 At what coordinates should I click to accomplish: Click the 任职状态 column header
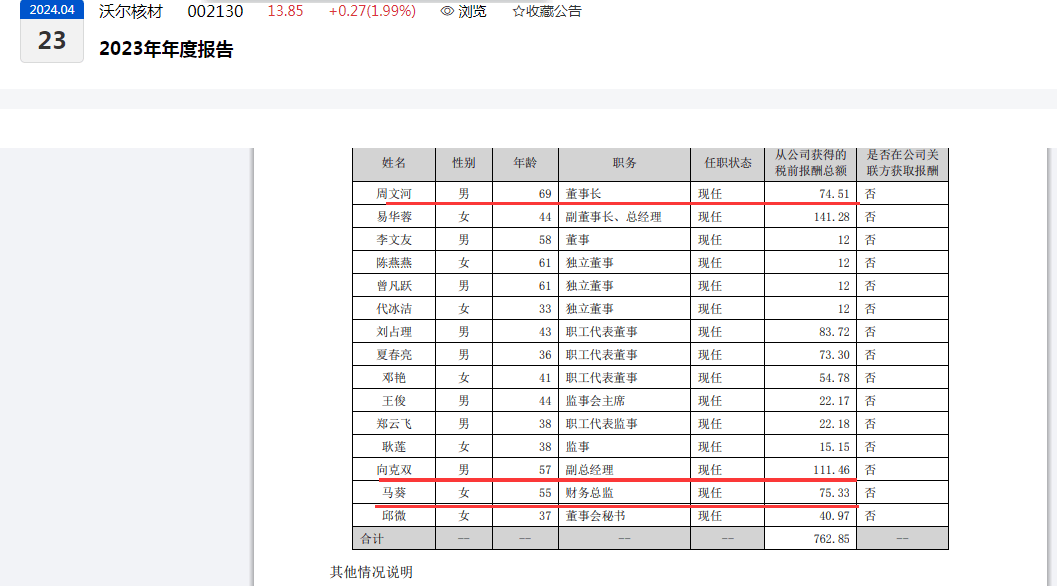coord(727,163)
